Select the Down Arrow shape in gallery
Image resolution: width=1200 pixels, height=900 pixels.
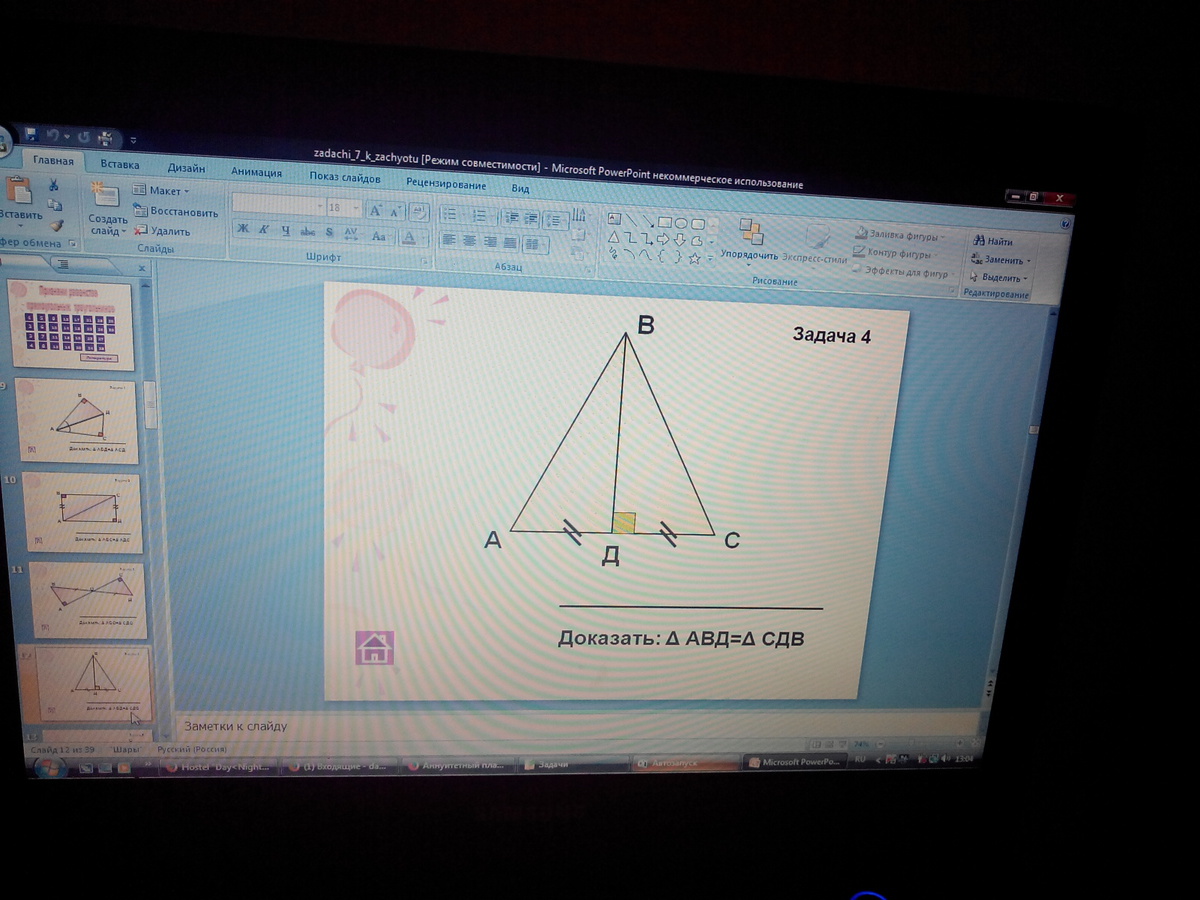coord(679,240)
